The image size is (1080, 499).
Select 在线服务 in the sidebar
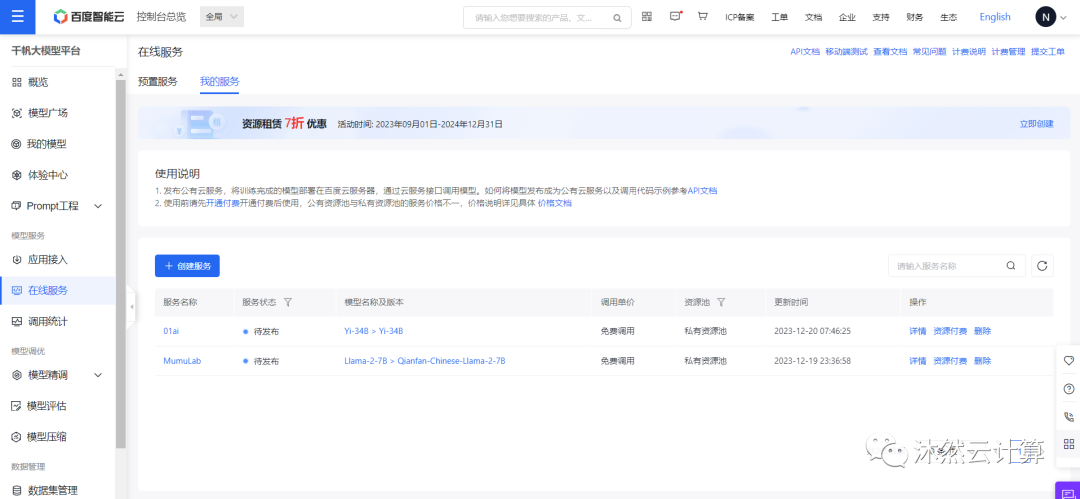click(58, 291)
